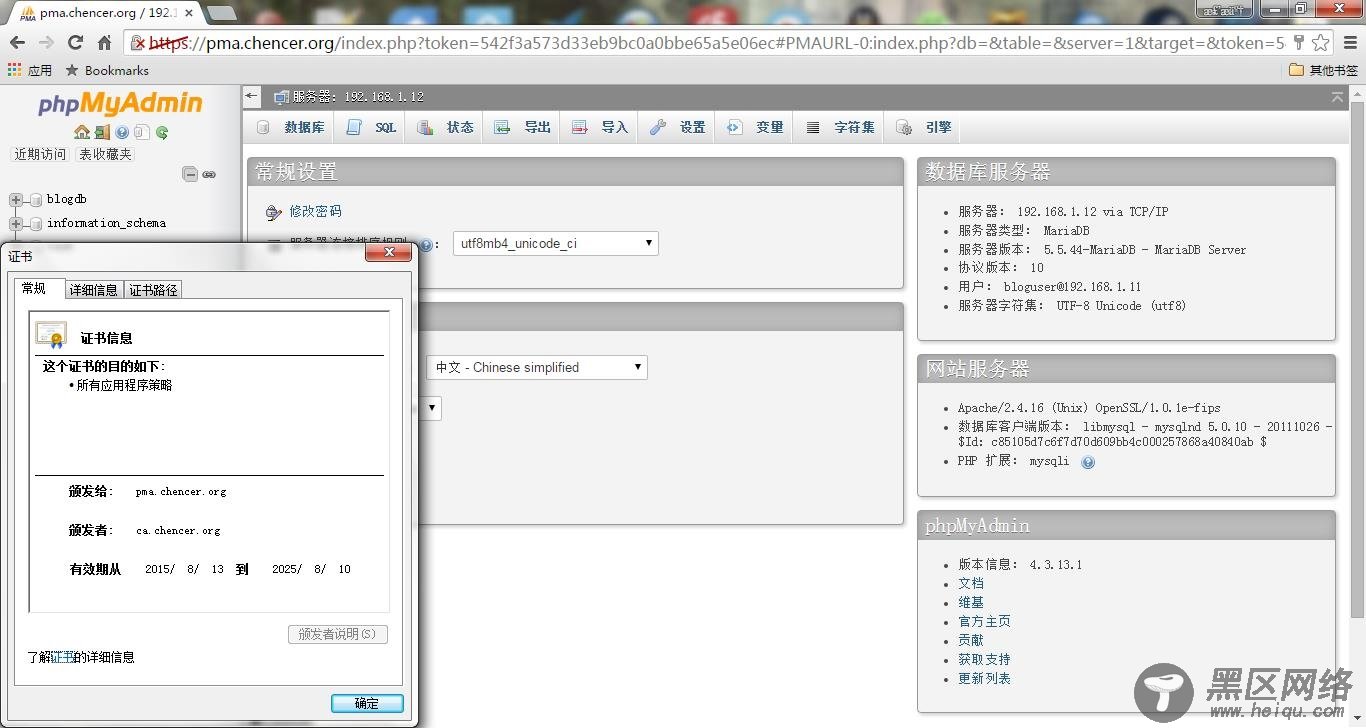Click the Bookmarks star item in bookmarks bar
The image size is (1366, 728).
107,70
